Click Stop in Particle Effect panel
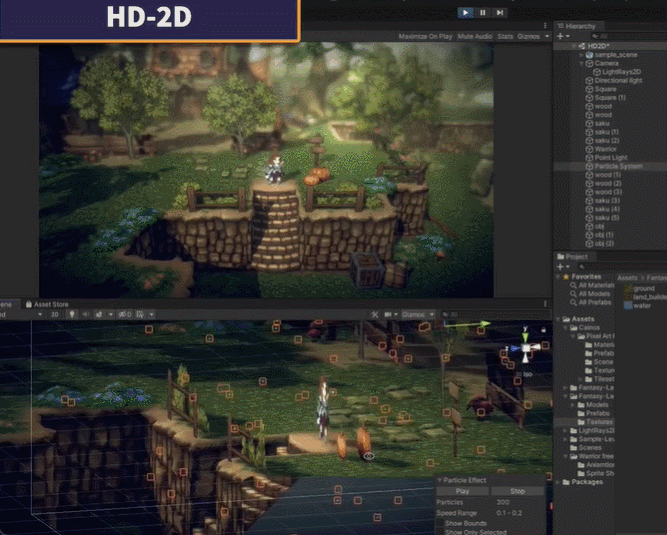667x535 pixels. coord(519,491)
